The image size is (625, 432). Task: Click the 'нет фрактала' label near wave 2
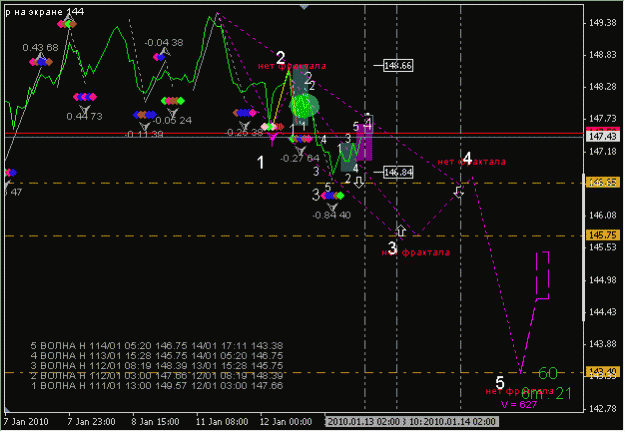292,66
